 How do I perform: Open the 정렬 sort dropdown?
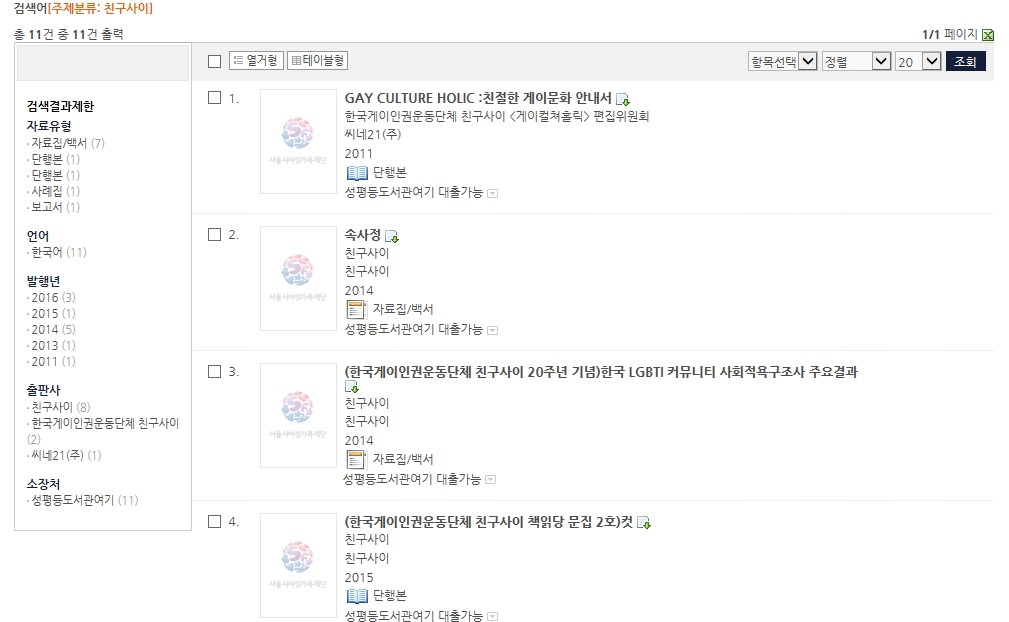point(856,61)
